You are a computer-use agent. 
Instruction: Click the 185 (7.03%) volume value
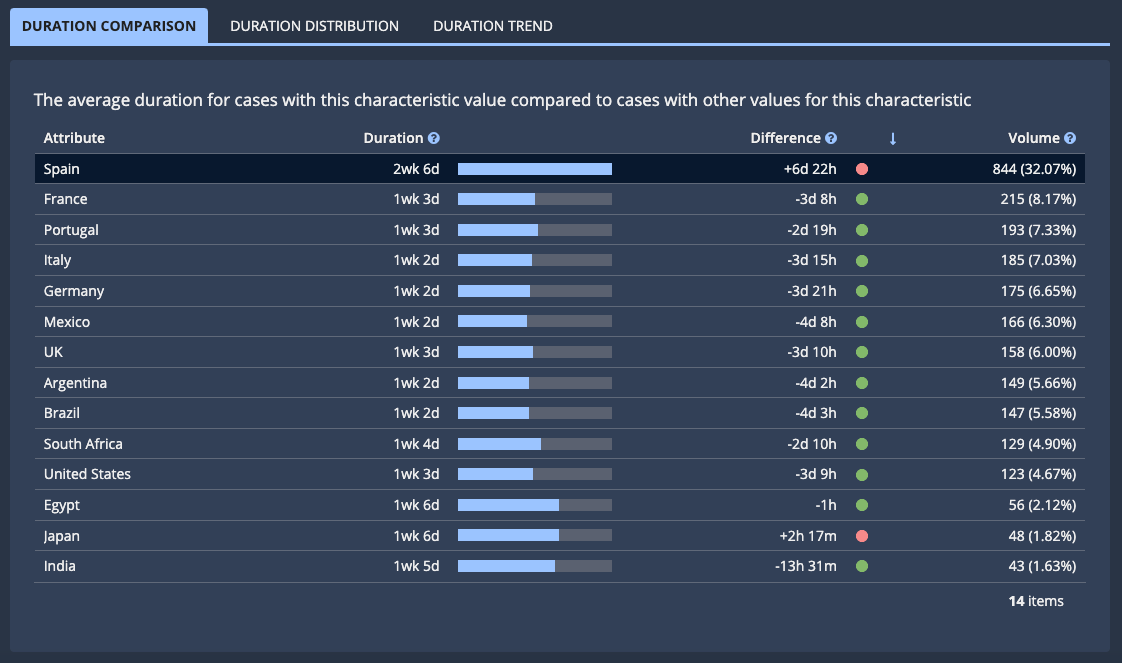(x=1038, y=260)
